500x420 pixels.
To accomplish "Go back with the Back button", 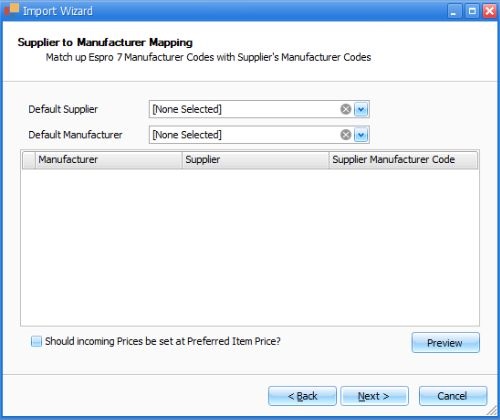I will click(302, 396).
